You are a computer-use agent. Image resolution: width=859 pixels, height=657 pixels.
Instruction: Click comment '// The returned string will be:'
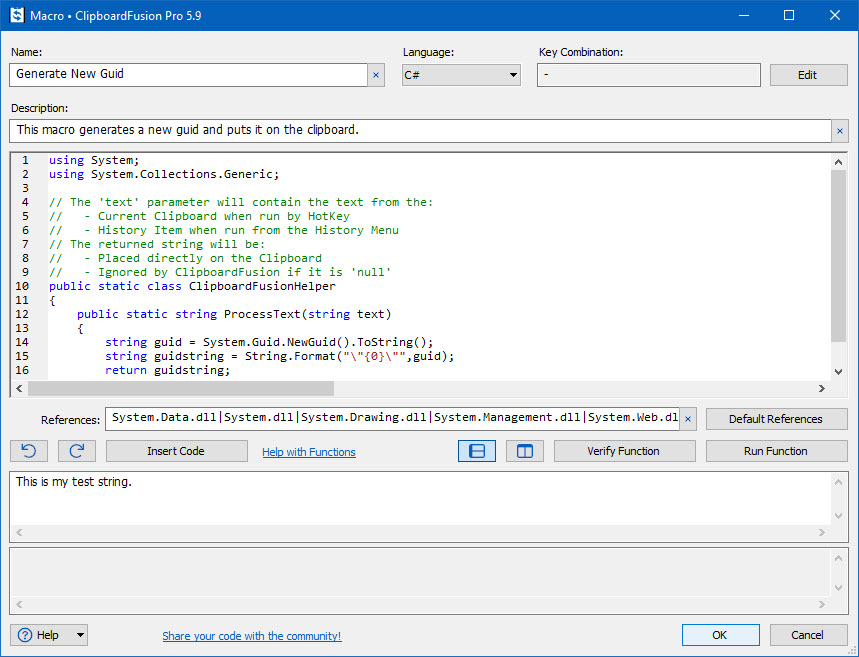click(x=157, y=244)
